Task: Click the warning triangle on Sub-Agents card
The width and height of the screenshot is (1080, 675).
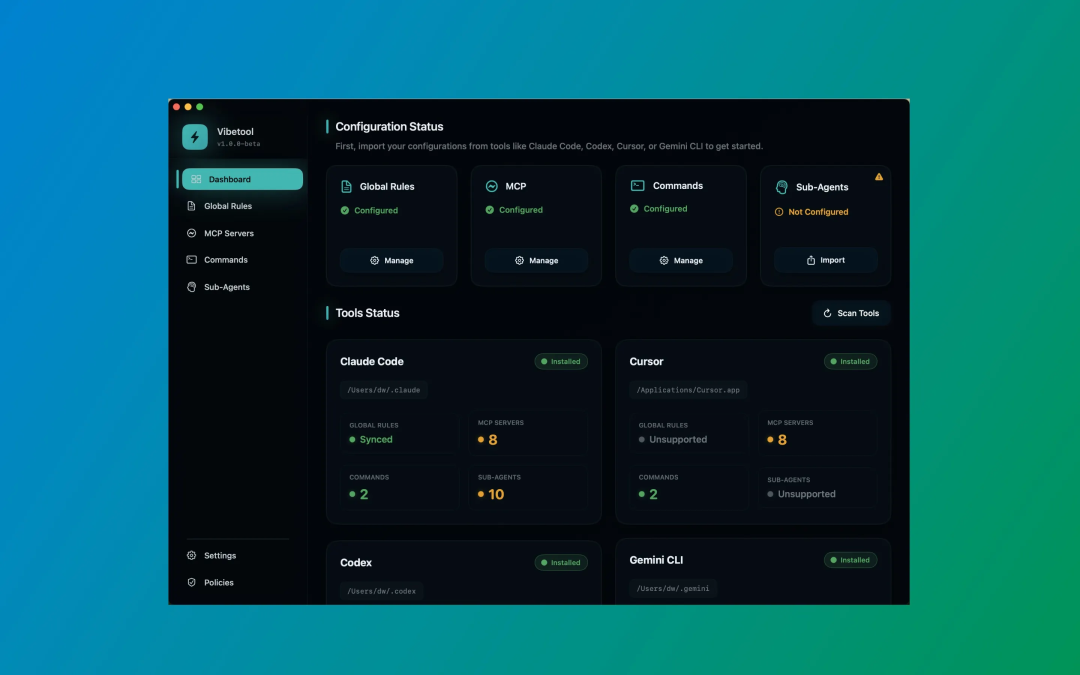Action: pyautogui.click(x=879, y=177)
